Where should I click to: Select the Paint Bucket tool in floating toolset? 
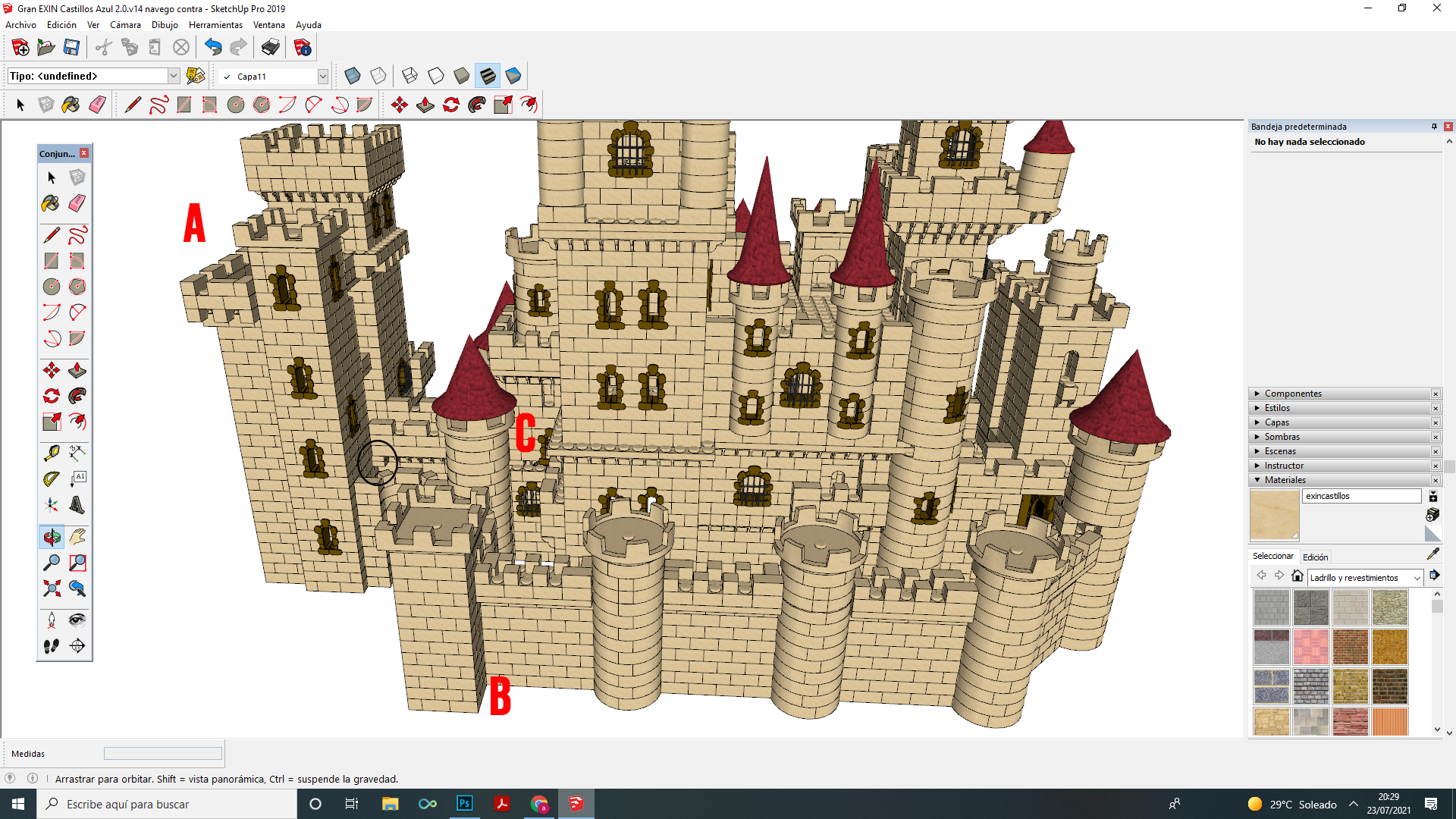[x=51, y=203]
